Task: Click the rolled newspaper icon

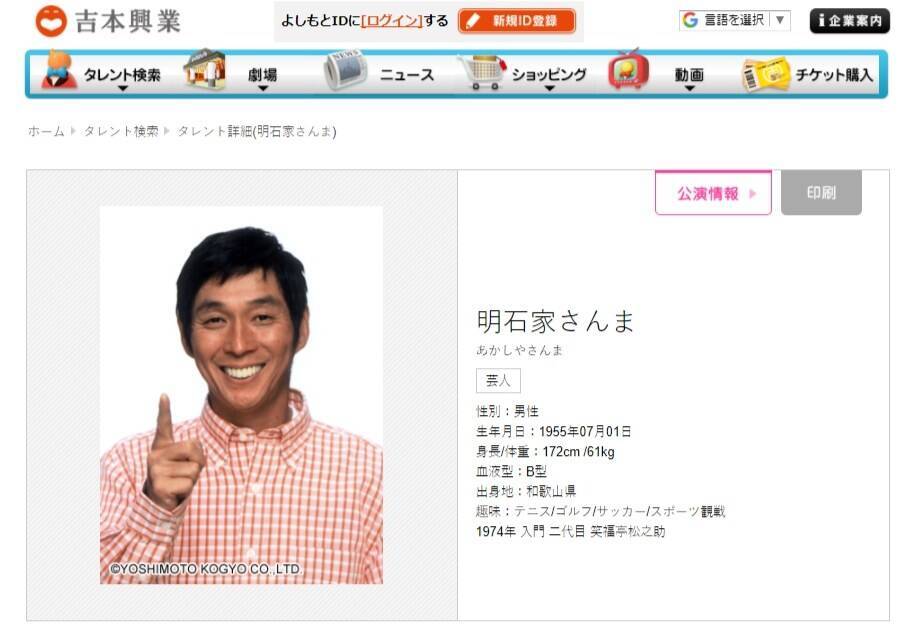Action: [345, 70]
